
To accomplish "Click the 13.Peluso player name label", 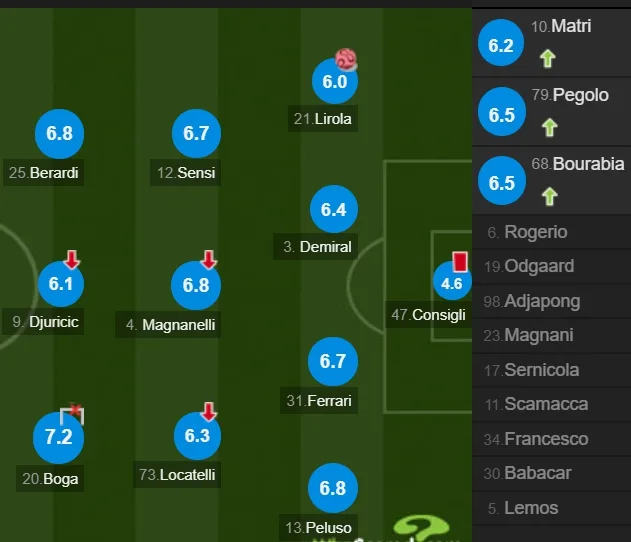I will point(318,528).
